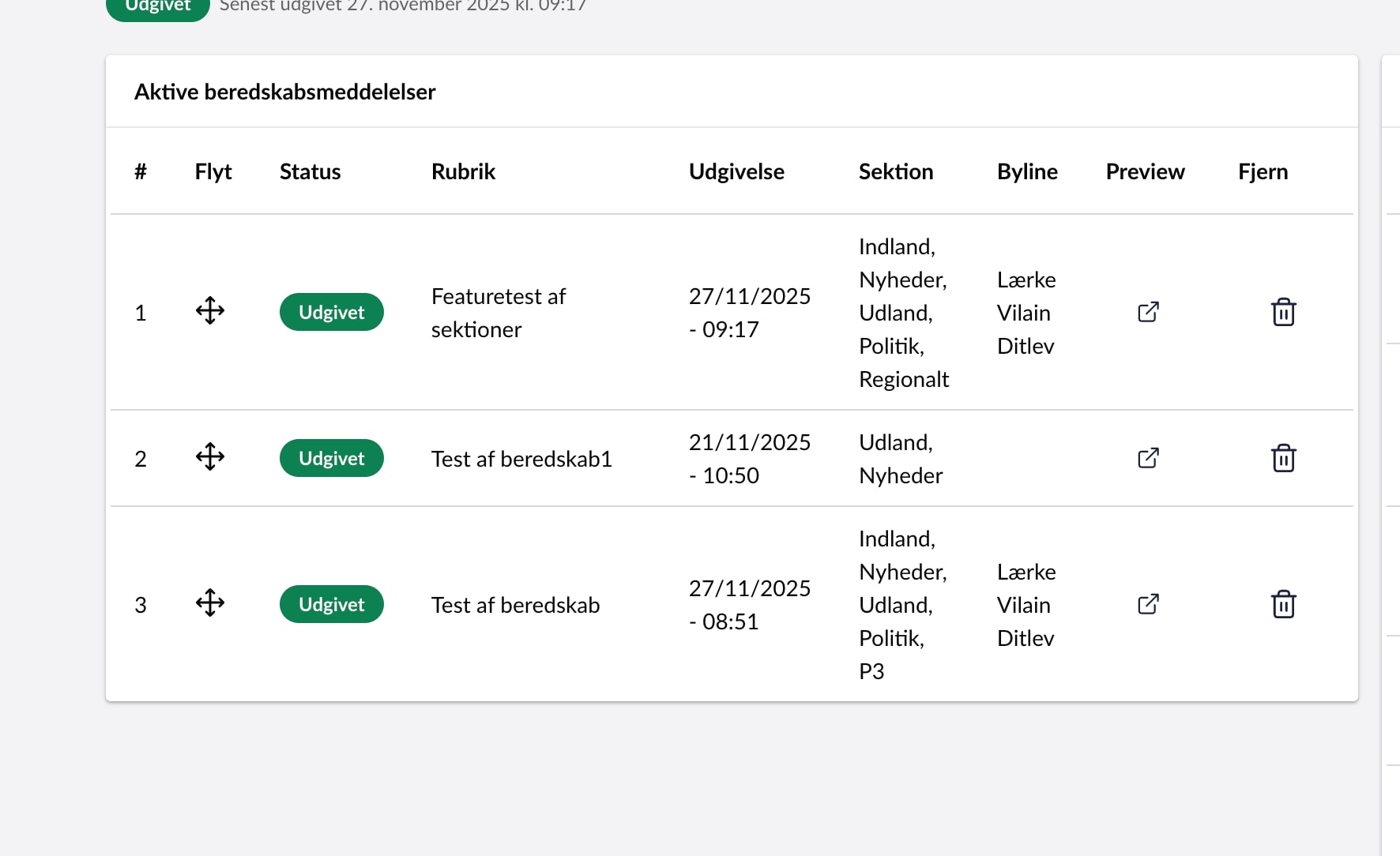Click the Status column header
The image size is (1400, 856).
pyautogui.click(x=310, y=171)
